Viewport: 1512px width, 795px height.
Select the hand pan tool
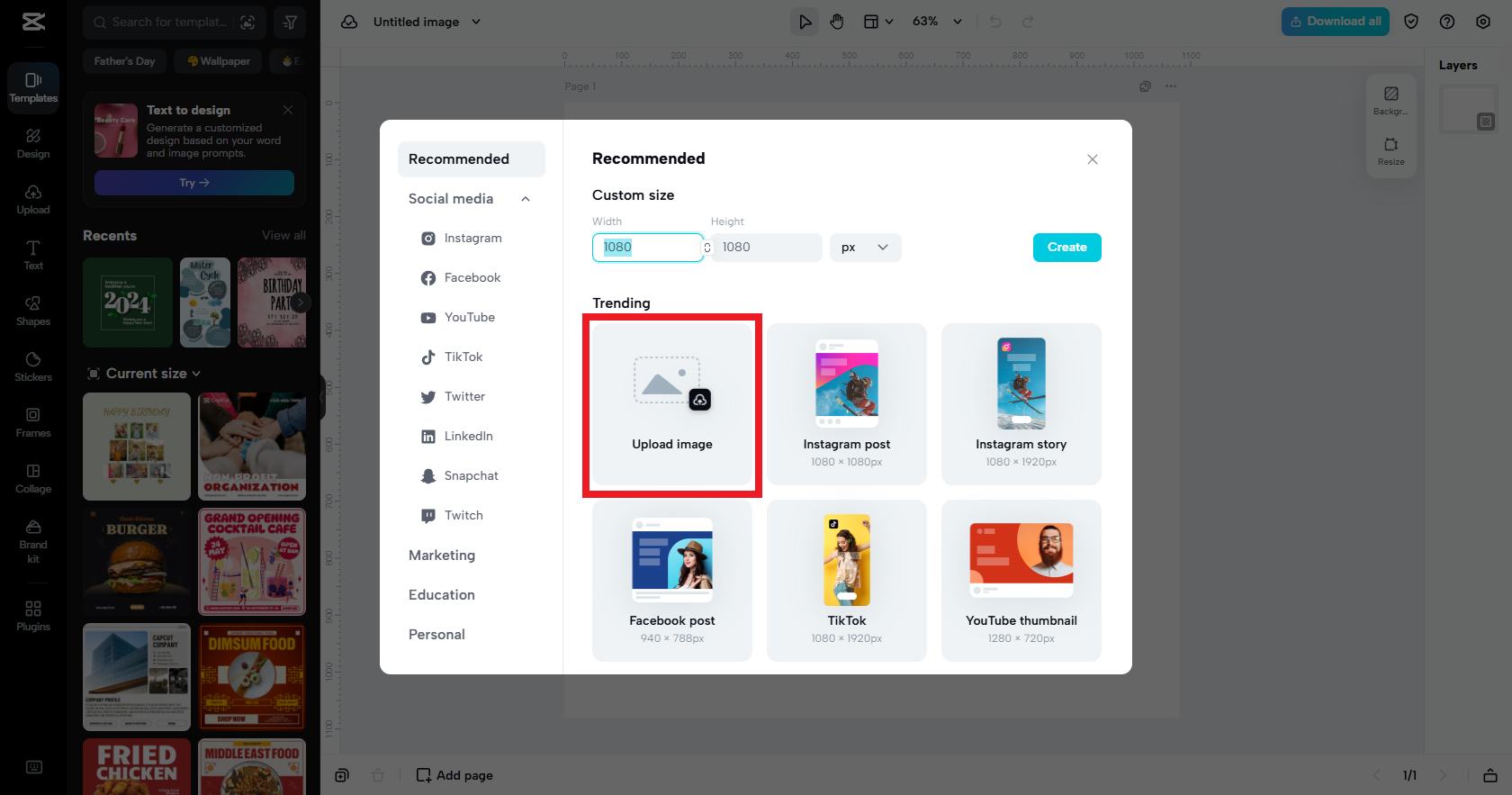[837, 22]
